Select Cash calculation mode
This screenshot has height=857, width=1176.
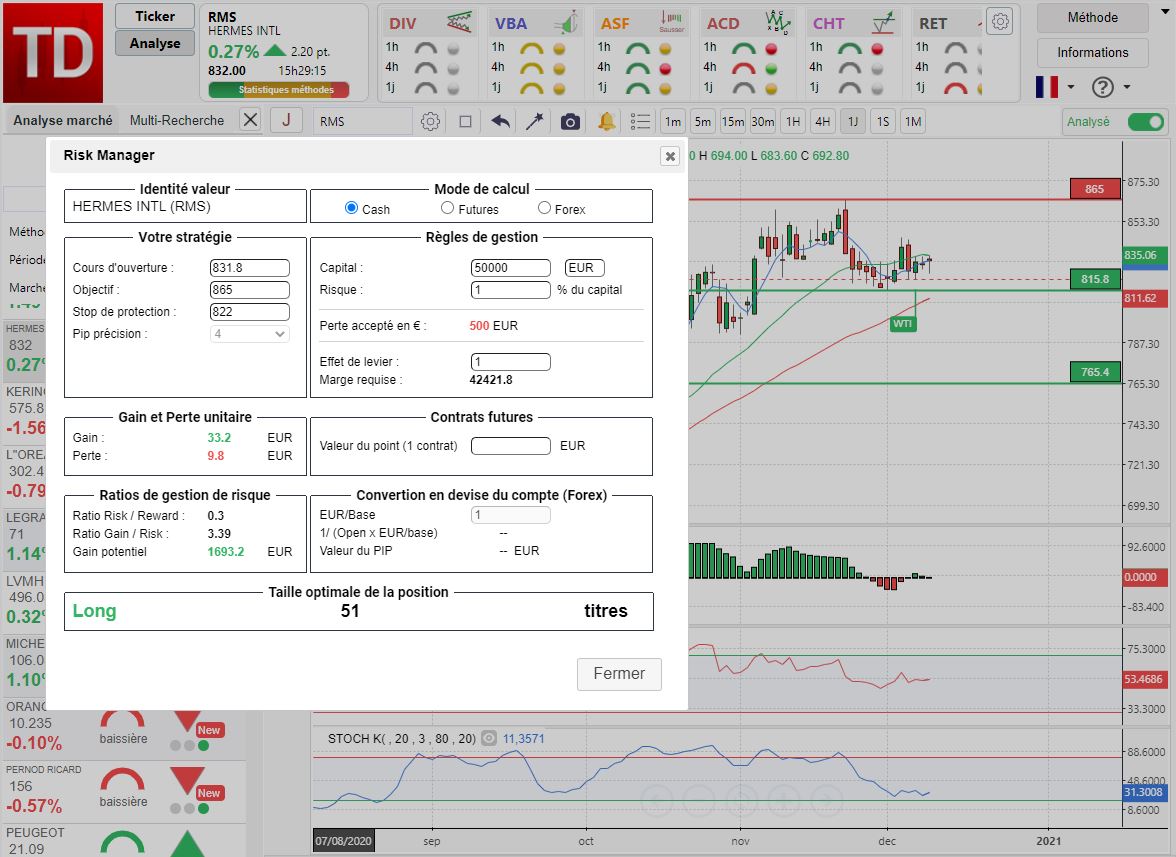[351, 208]
